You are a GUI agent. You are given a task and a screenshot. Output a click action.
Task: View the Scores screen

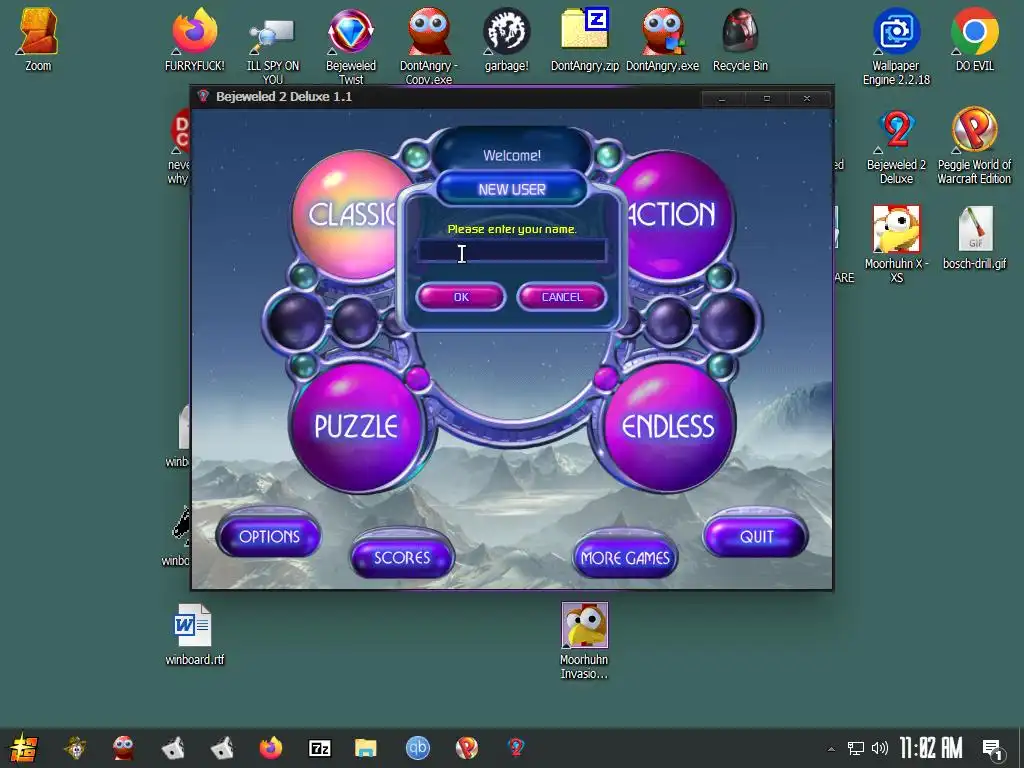click(402, 558)
